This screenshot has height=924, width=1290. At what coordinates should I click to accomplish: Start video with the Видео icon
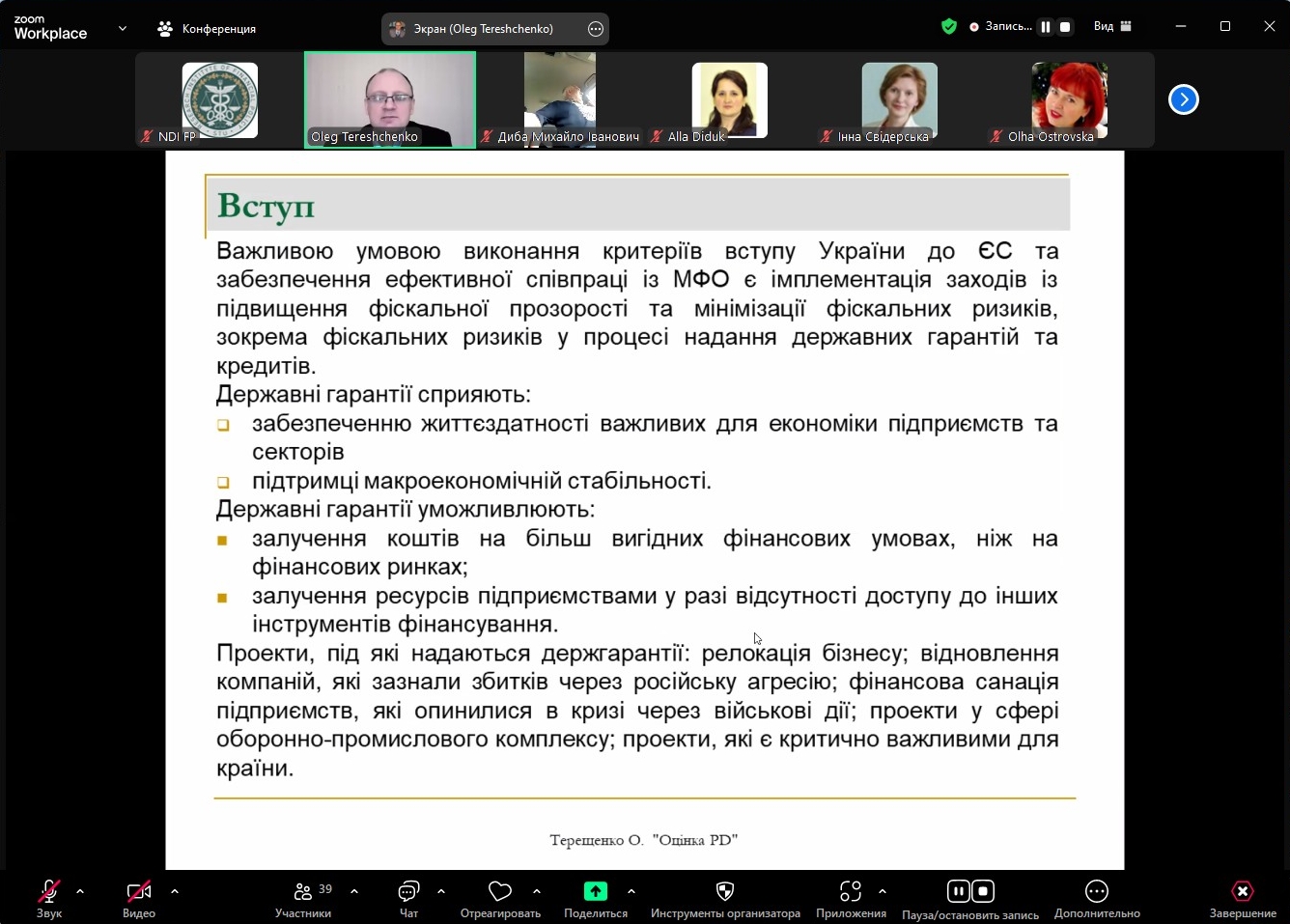[x=139, y=891]
